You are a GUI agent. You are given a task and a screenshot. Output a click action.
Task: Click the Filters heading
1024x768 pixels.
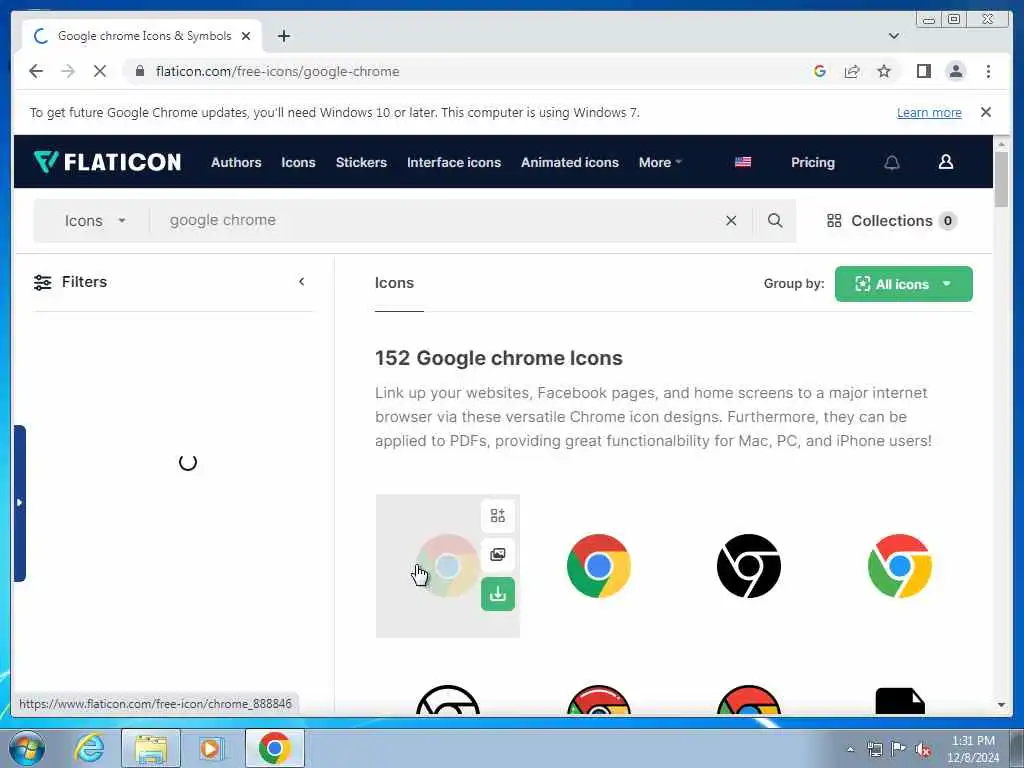pos(84,281)
